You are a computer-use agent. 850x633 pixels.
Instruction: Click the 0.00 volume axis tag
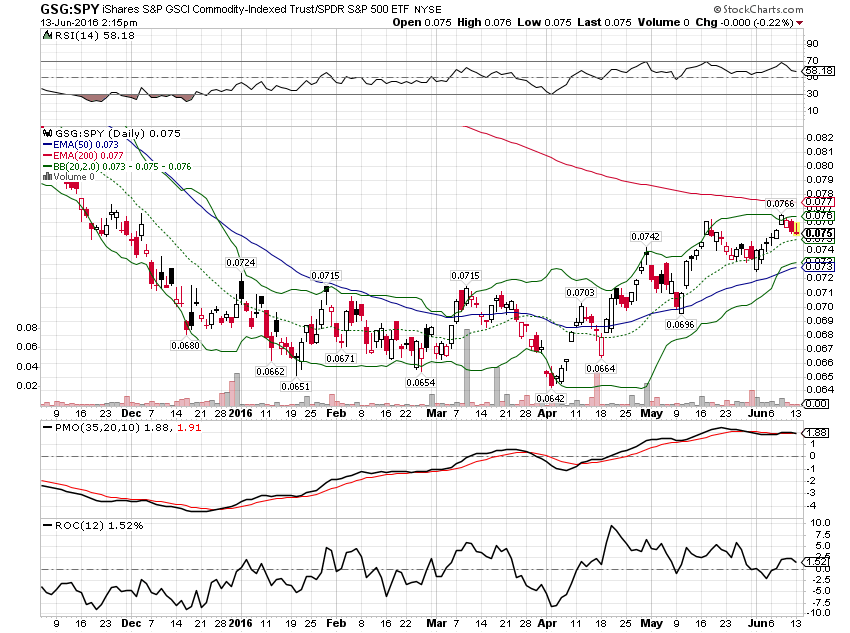coord(817,404)
